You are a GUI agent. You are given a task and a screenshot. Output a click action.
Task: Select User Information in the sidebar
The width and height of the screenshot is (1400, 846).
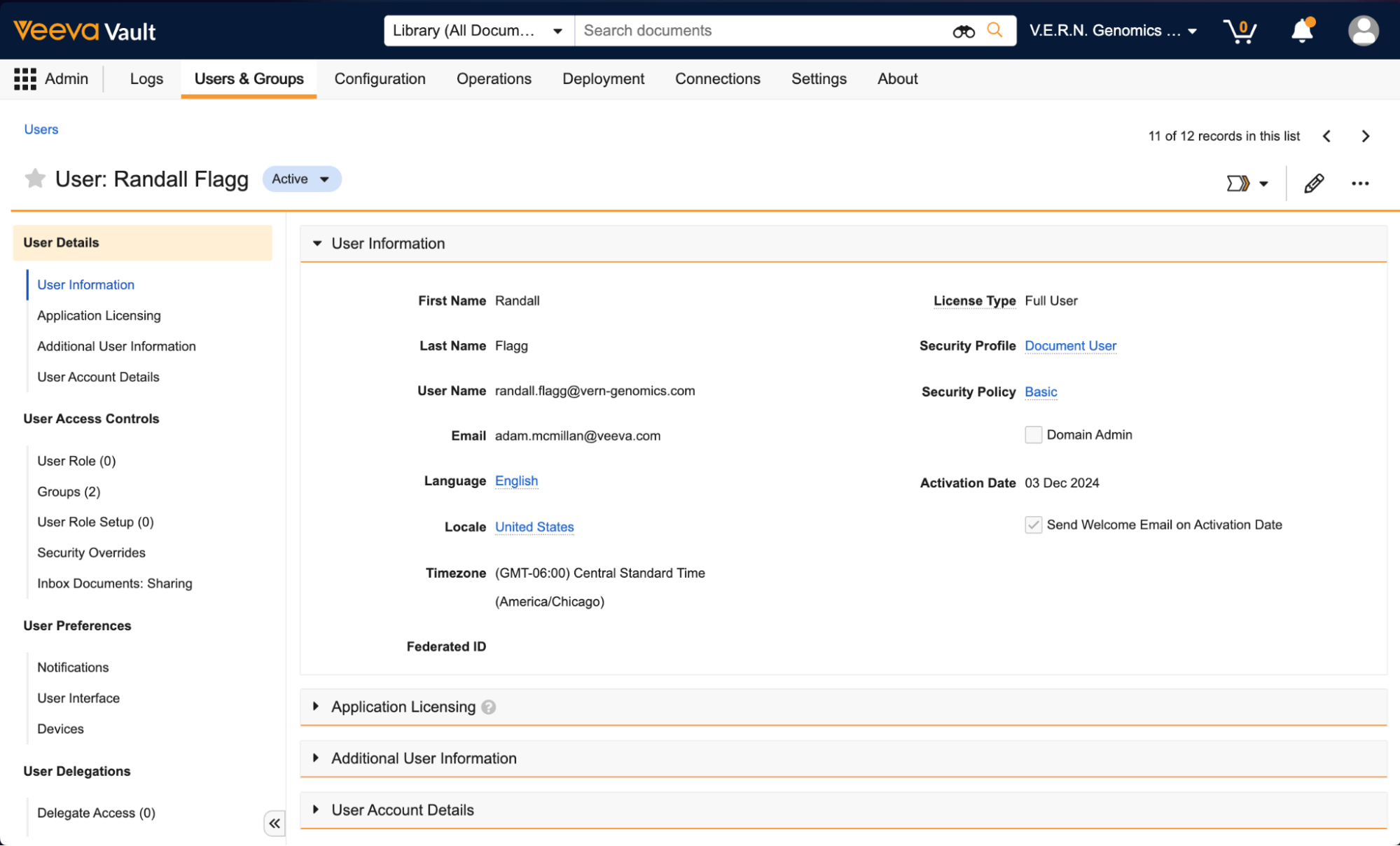85,285
